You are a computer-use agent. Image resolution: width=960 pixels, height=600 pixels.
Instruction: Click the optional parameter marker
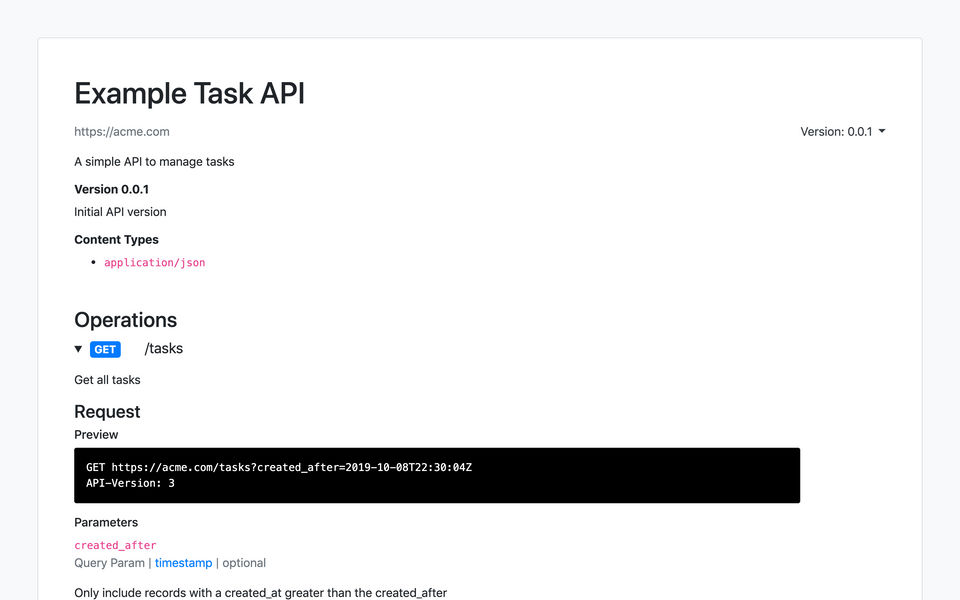(244, 563)
